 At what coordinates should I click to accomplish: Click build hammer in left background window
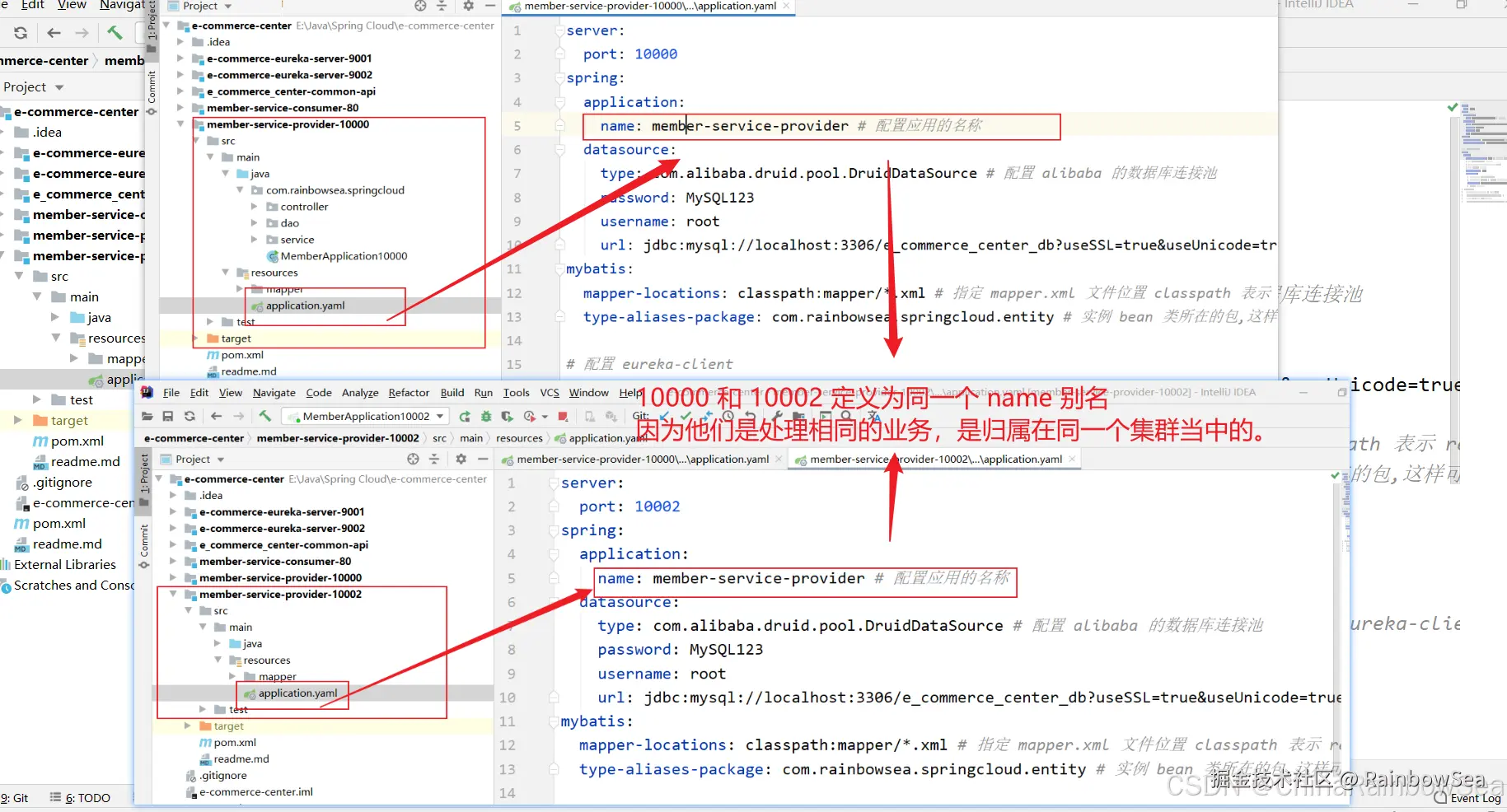(115, 33)
